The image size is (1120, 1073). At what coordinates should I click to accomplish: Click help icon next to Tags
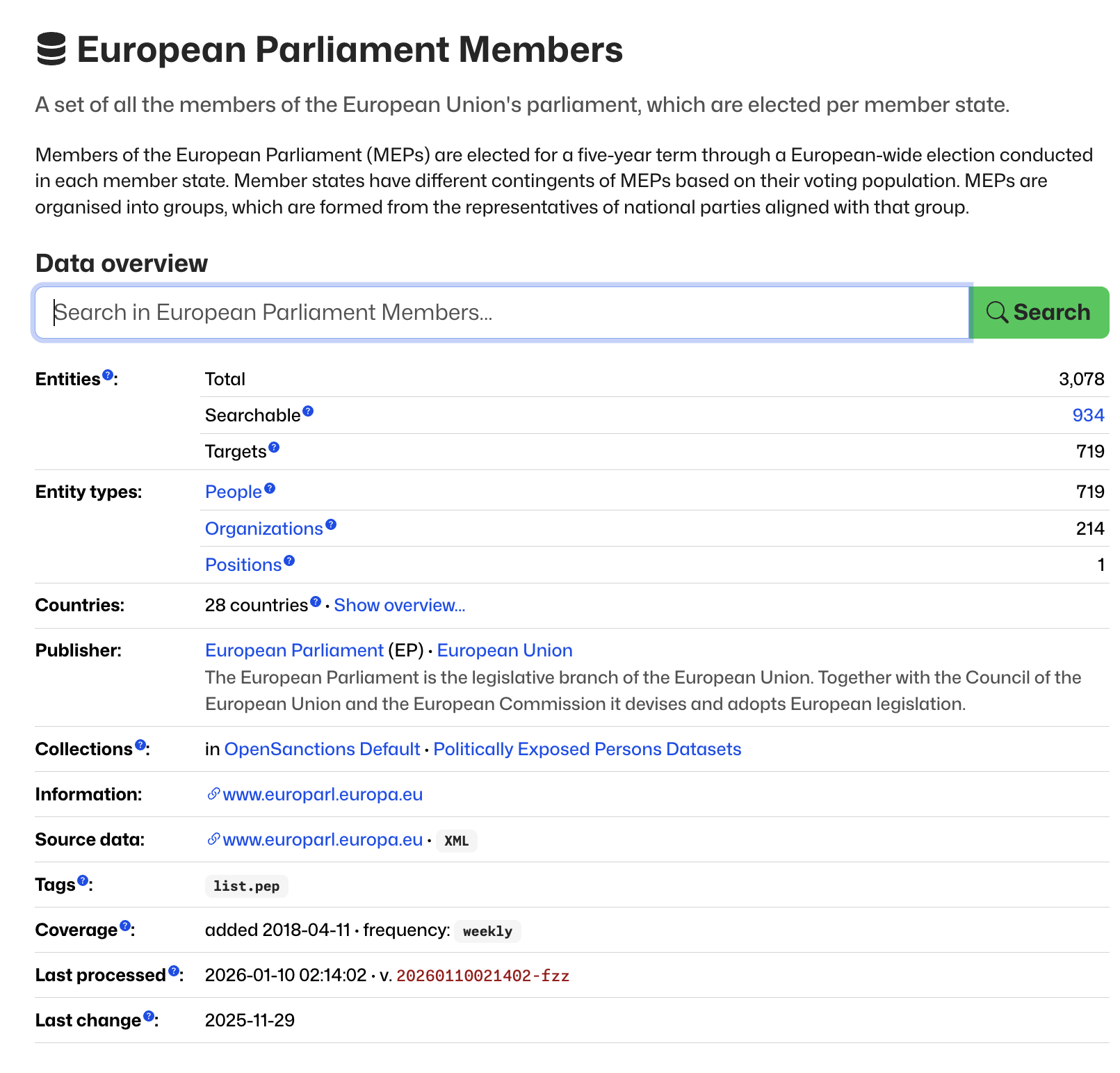83,880
